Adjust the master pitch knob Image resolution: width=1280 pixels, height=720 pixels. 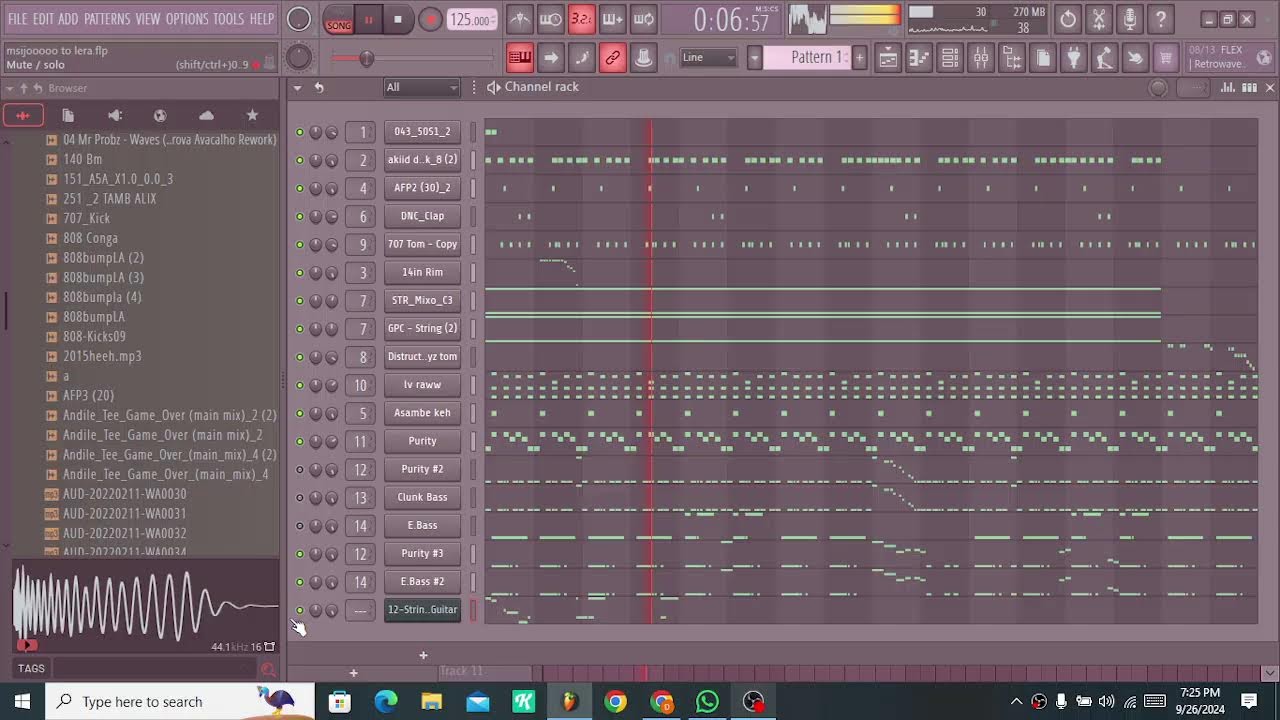pos(299,58)
